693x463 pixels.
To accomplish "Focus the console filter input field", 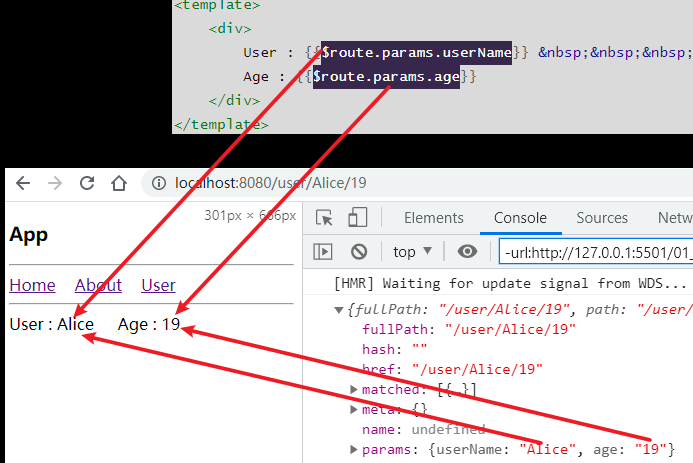I will click(x=596, y=252).
